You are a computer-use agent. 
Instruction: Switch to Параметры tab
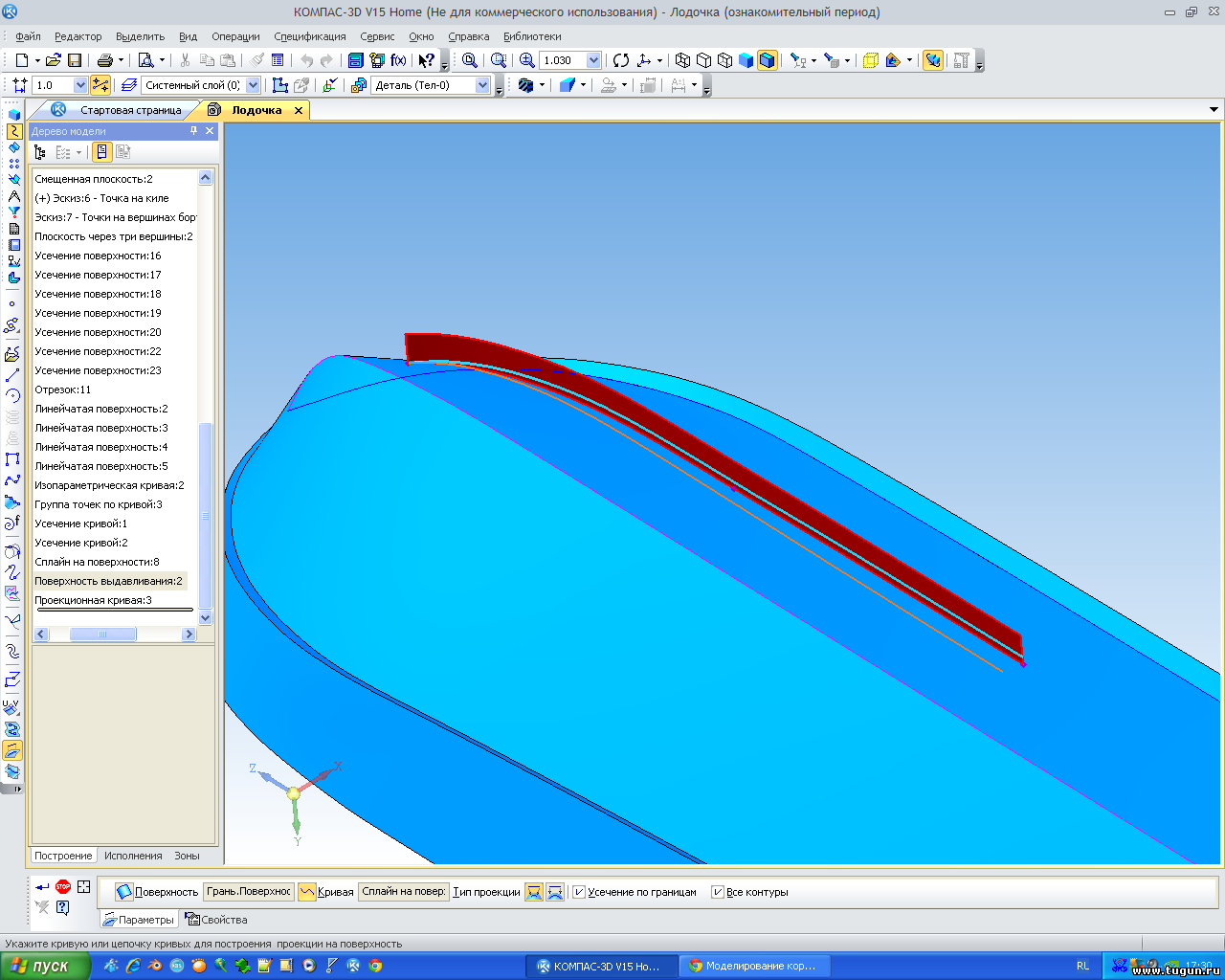[x=139, y=920]
